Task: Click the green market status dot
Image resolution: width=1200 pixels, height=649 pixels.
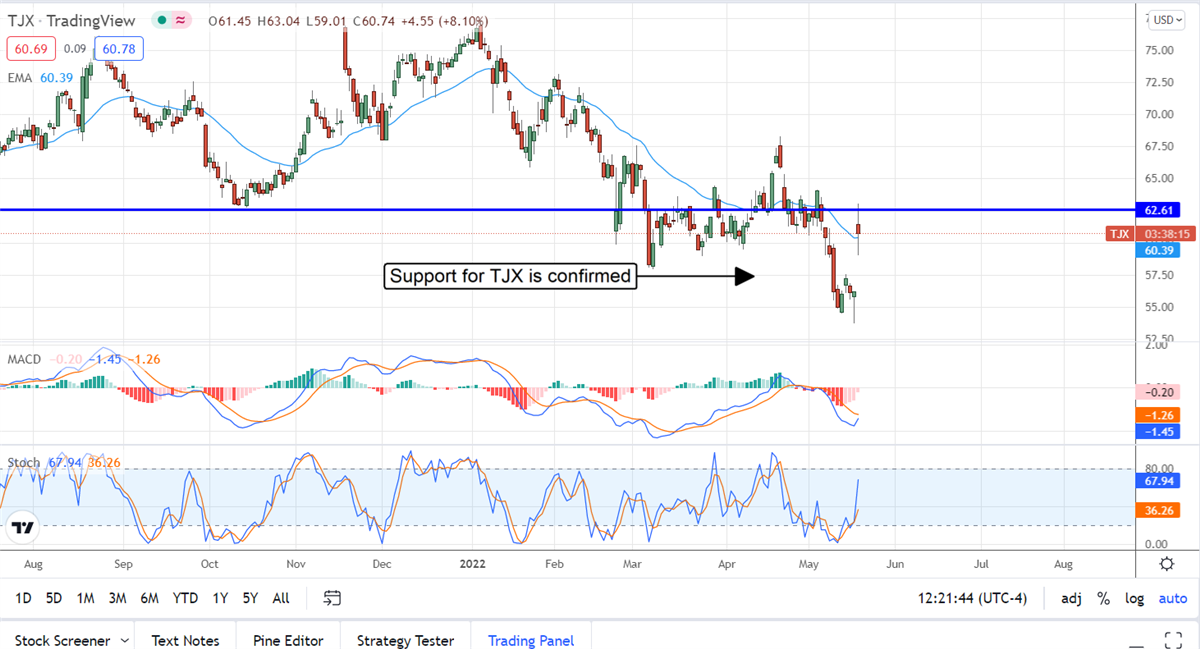Action: coord(161,20)
